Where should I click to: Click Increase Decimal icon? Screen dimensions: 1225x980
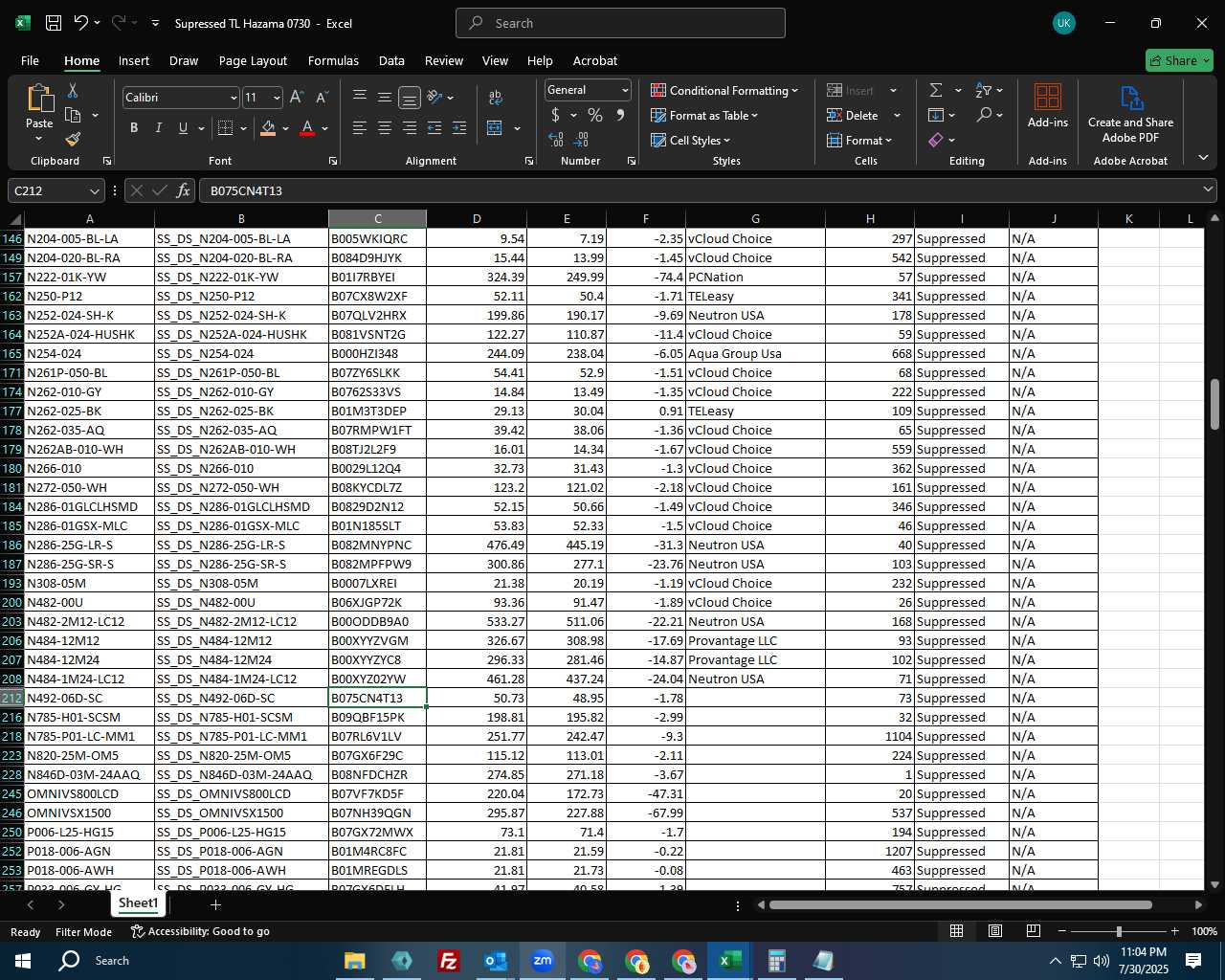click(556, 140)
